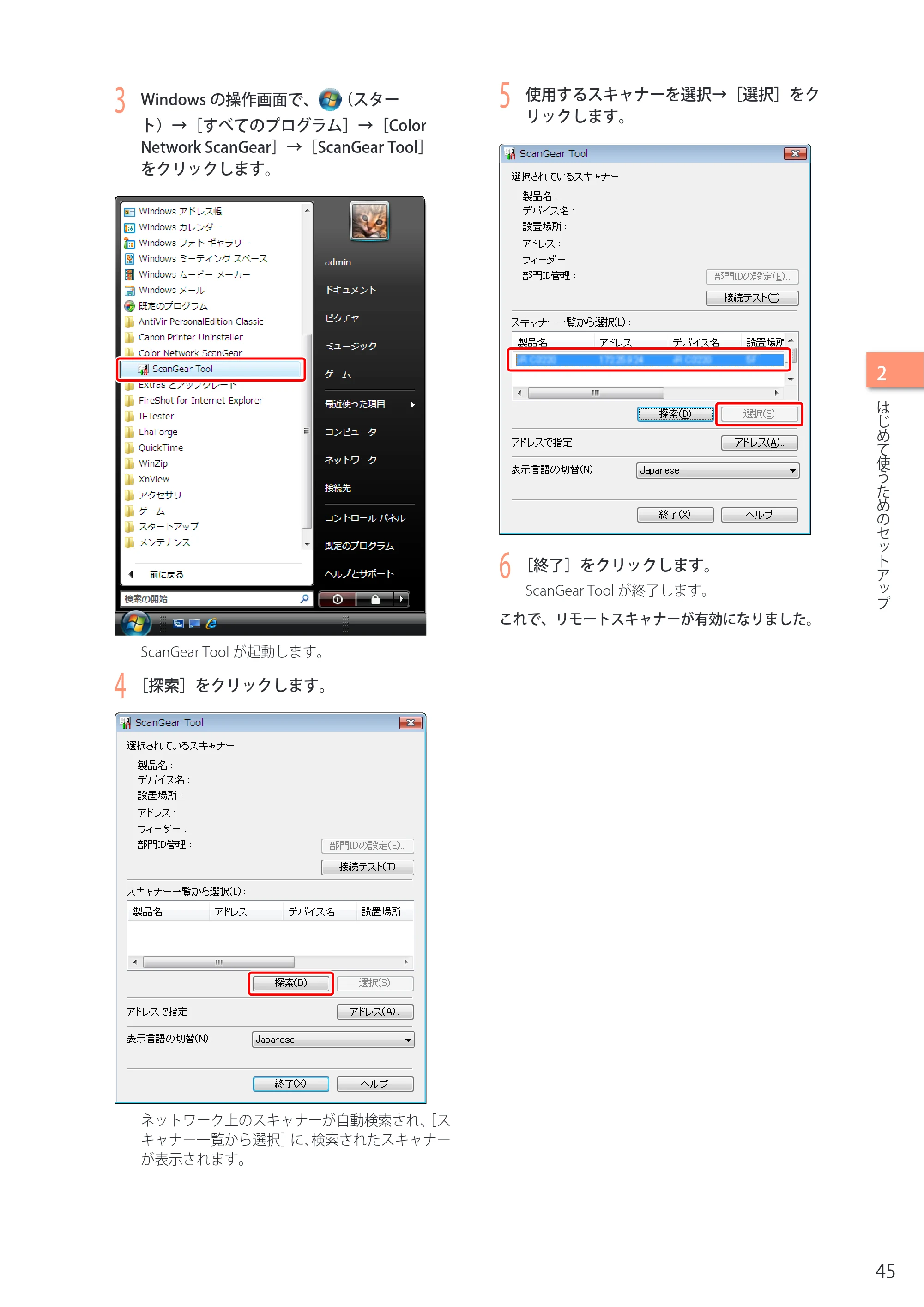This screenshot has width=924, height=1307.
Task: Expand the IETester folder
Action: [149, 417]
